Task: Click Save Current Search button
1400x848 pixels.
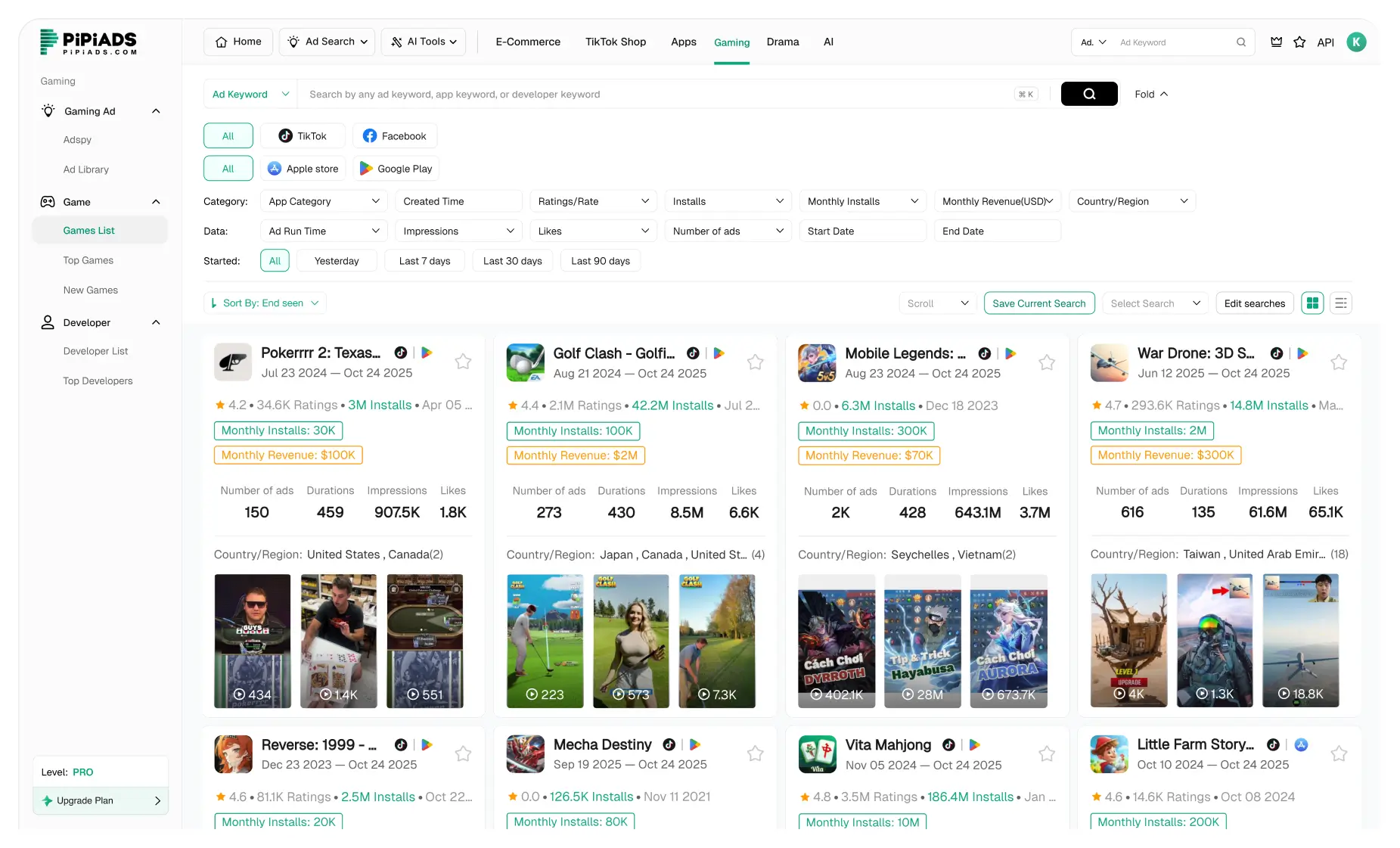Action: tap(1038, 303)
